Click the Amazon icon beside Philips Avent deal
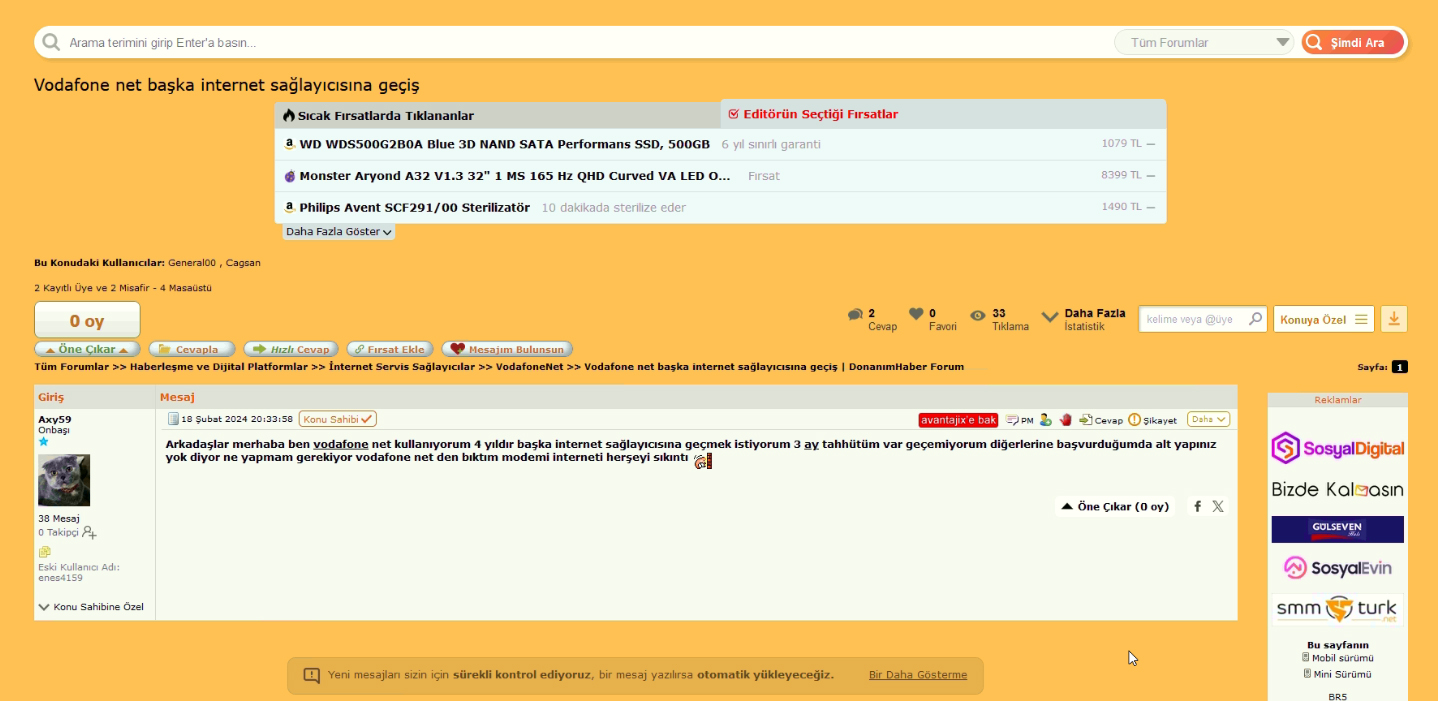 [289, 208]
